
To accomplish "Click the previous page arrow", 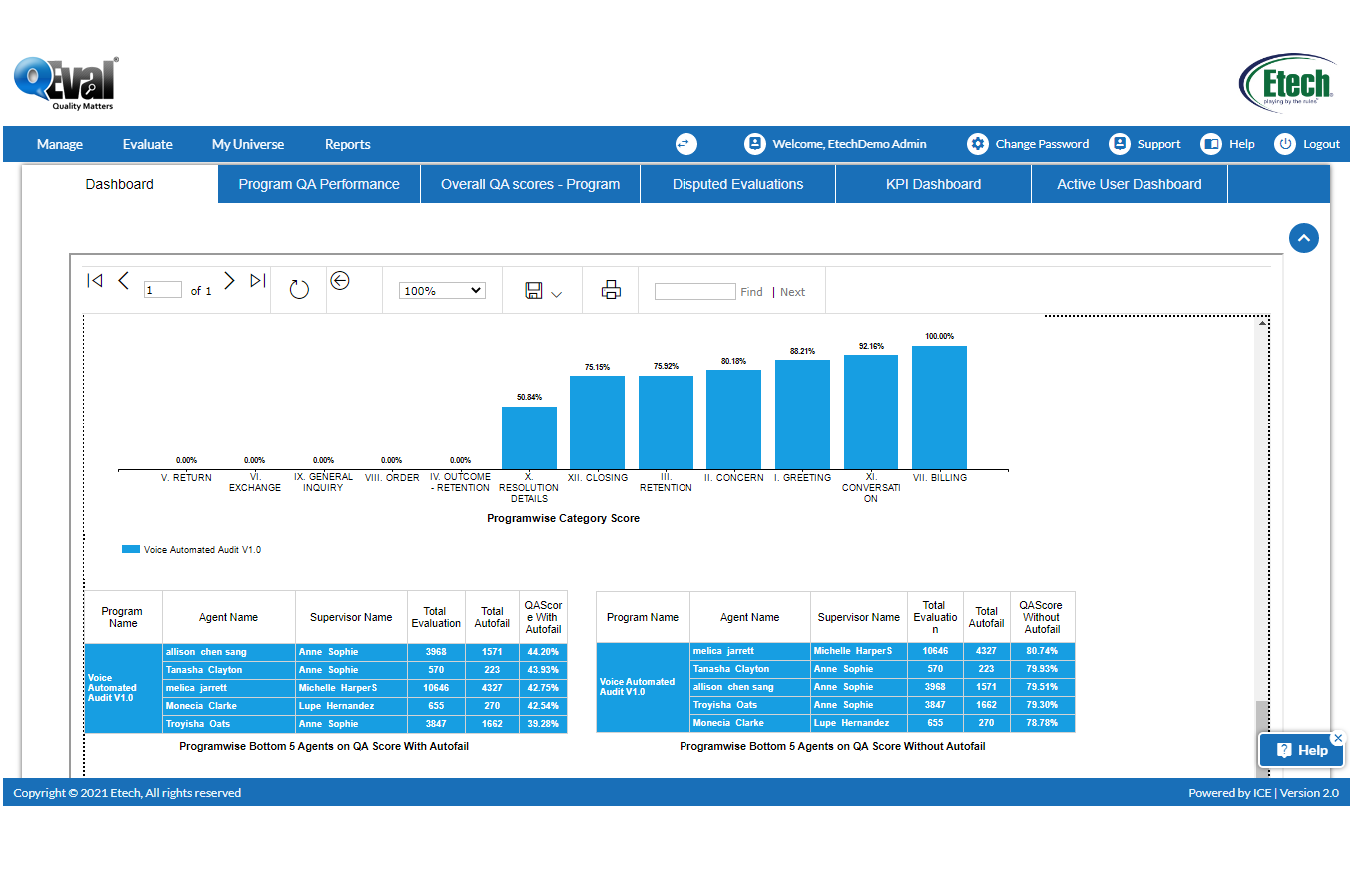I will pyautogui.click(x=124, y=281).
